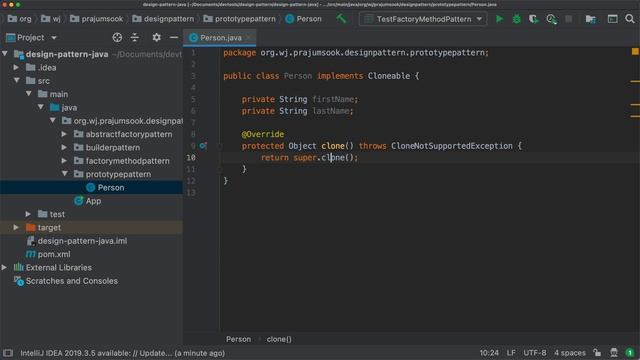
Task: Toggle tool window bars icon in status bar
Action: tap(8, 353)
